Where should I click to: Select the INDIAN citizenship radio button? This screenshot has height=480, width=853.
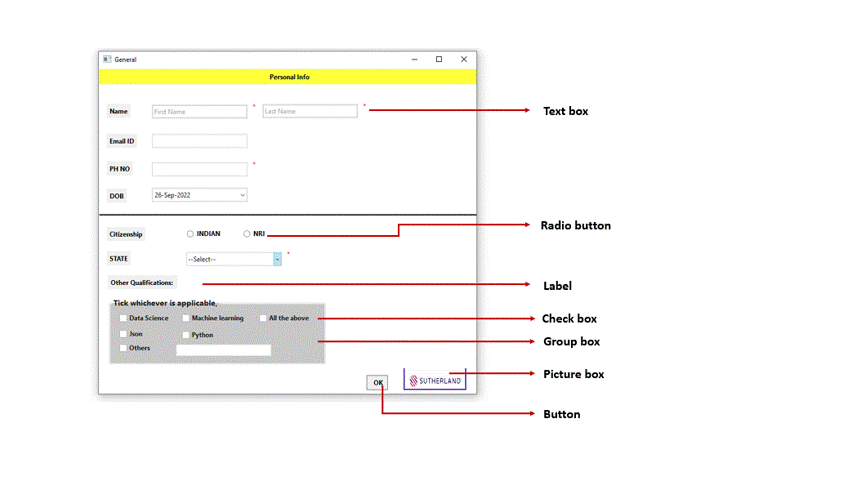click(190, 234)
